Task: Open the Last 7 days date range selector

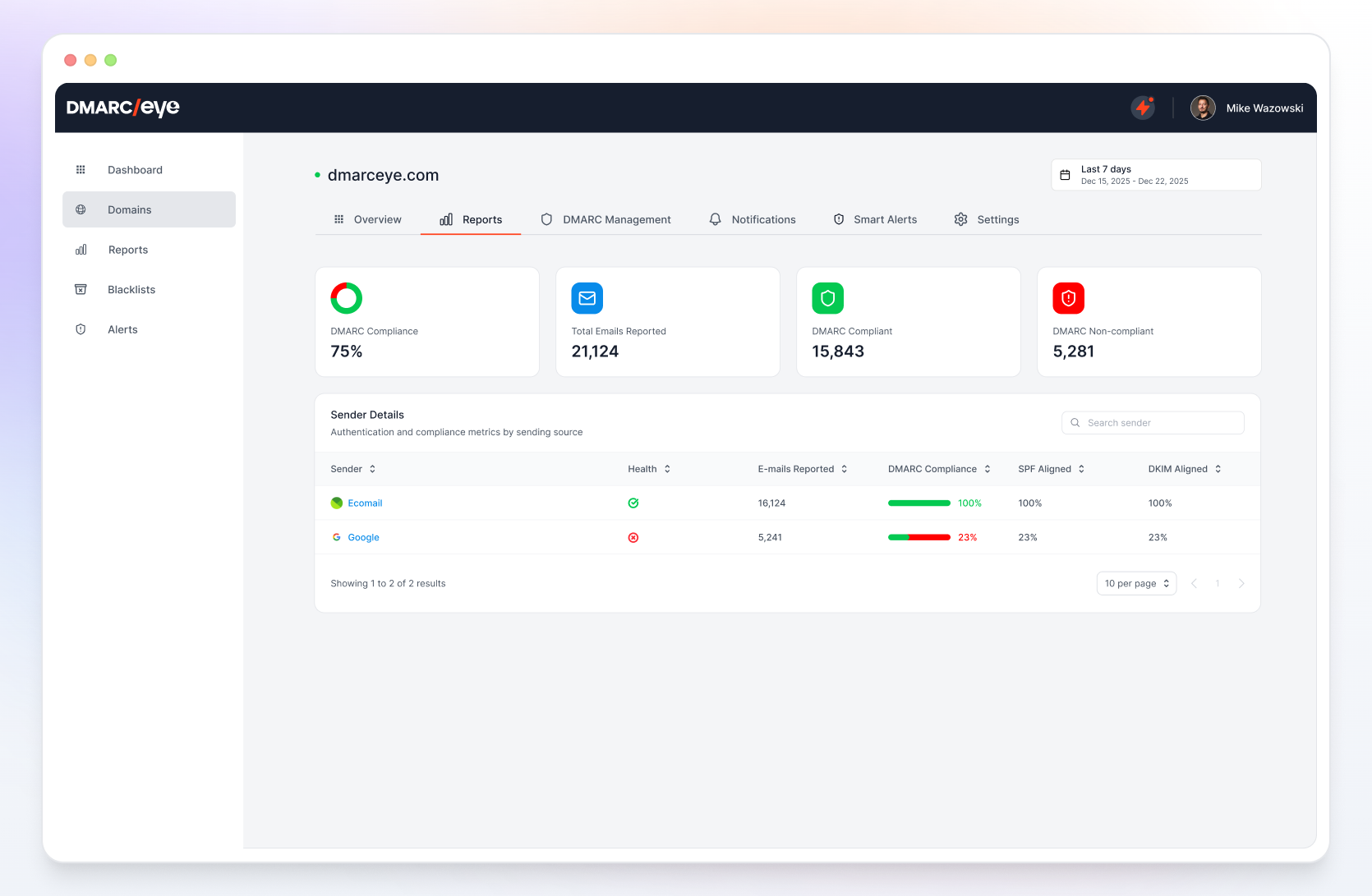Action: click(1156, 175)
